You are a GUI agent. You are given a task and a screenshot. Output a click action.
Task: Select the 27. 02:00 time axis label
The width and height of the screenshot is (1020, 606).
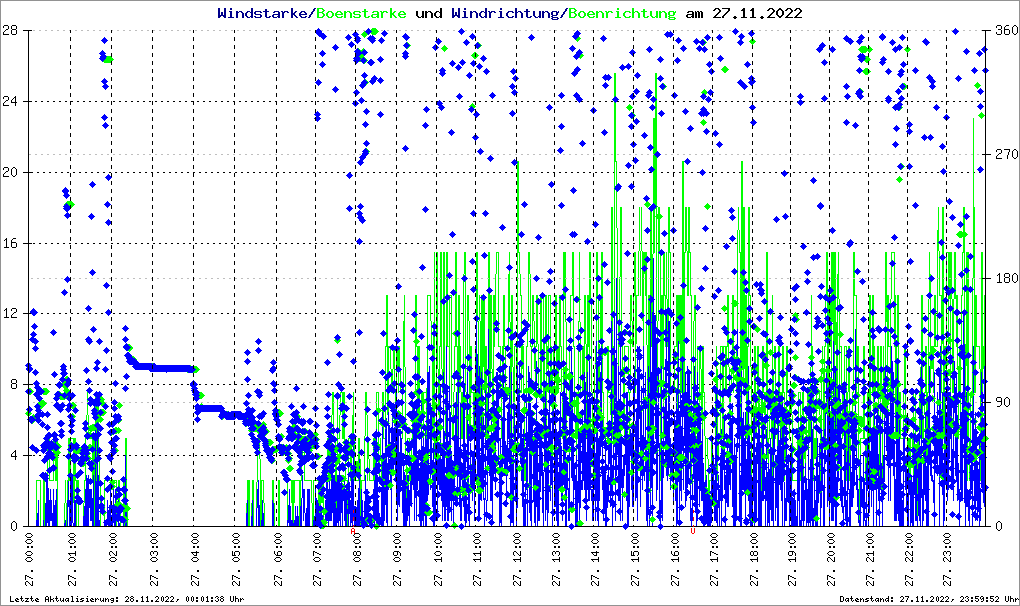113,560
